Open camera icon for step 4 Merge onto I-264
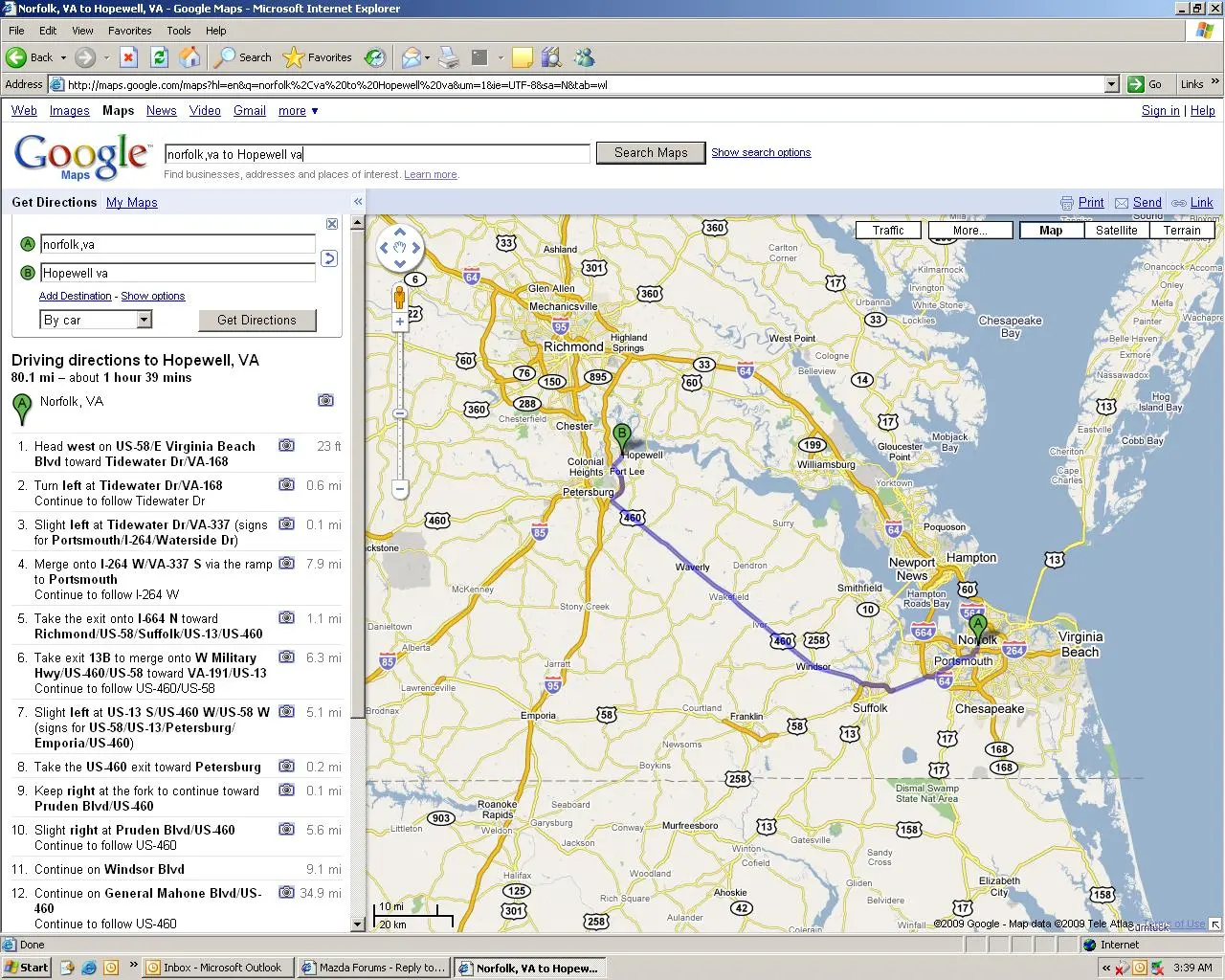Image resolution: width=1225 pixels, height=980 pixels. [286, 563]
